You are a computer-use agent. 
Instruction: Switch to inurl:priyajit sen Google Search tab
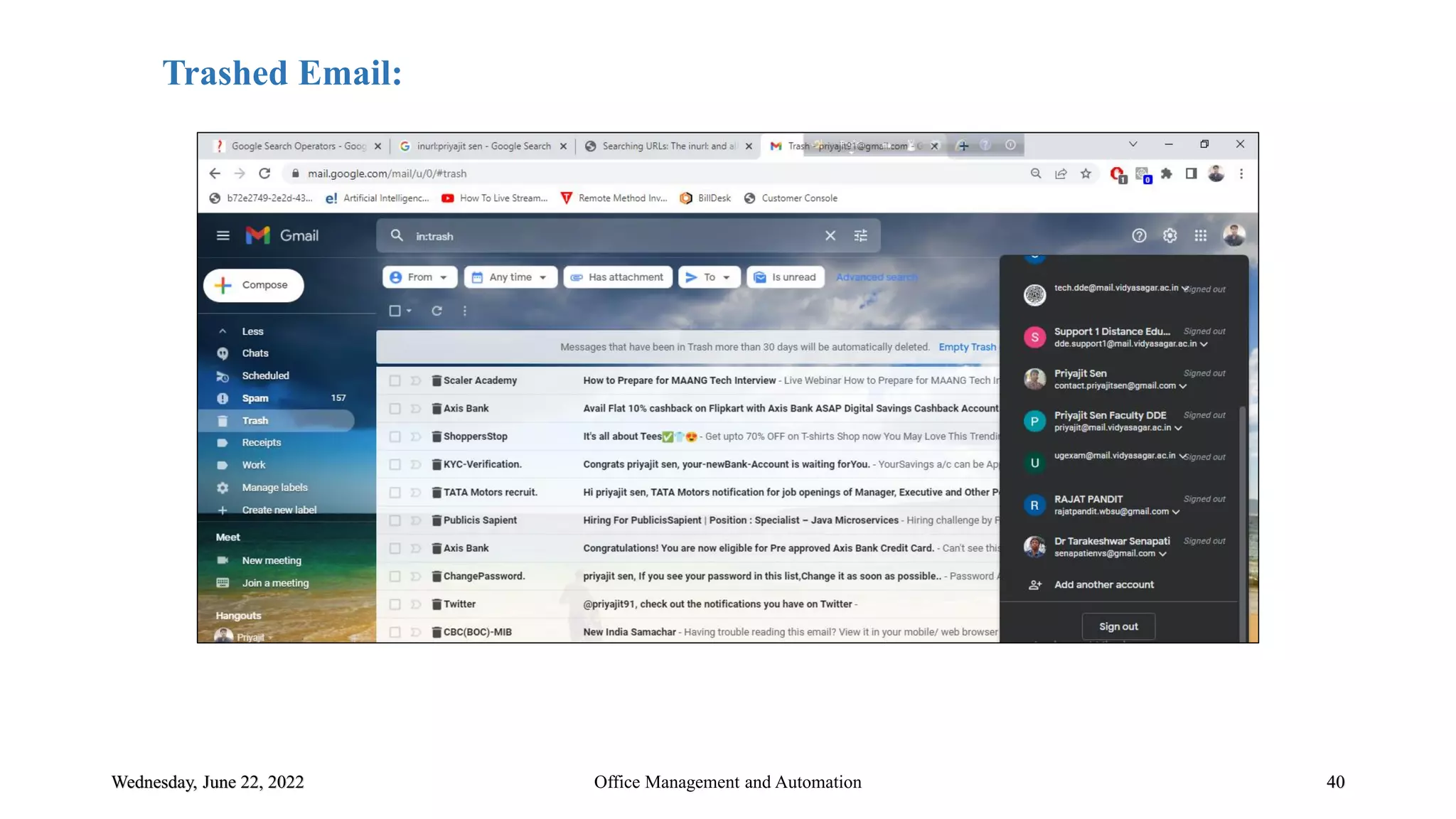(x=483, y=146)
